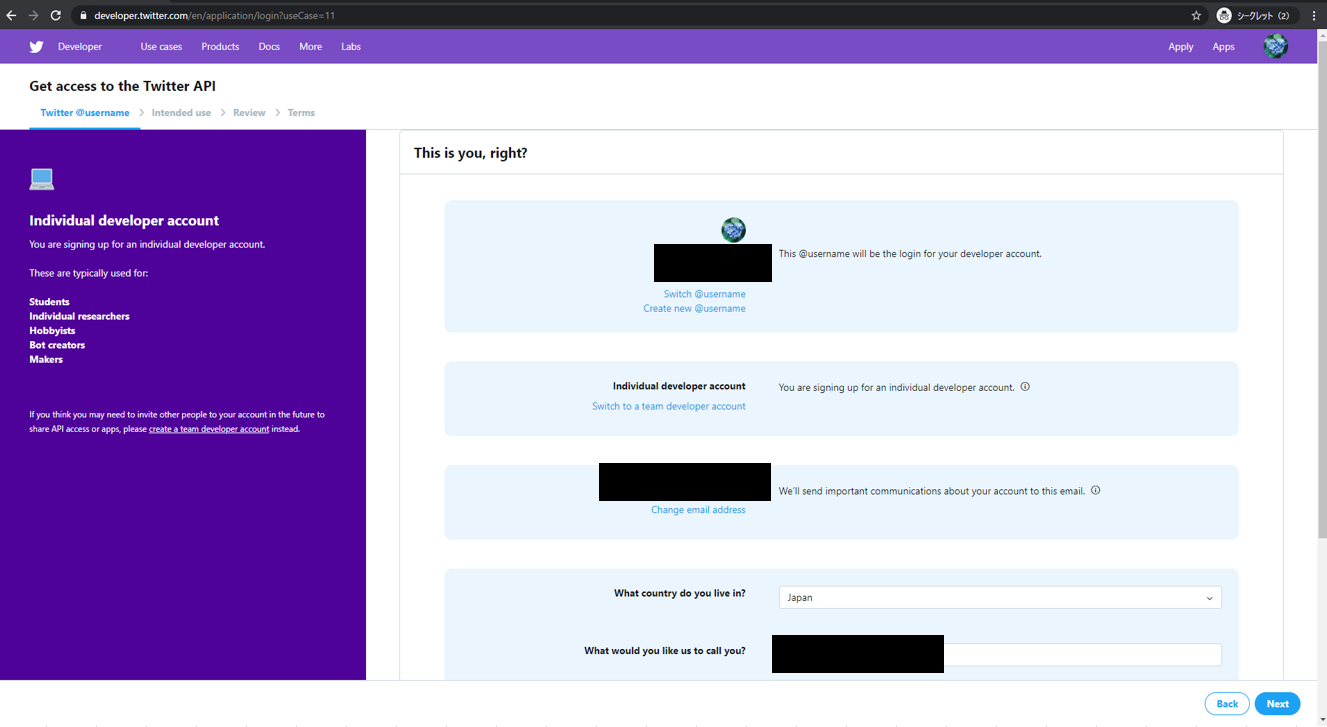
Task: Bookmark this page with star icon
Action: (1196, 15)
